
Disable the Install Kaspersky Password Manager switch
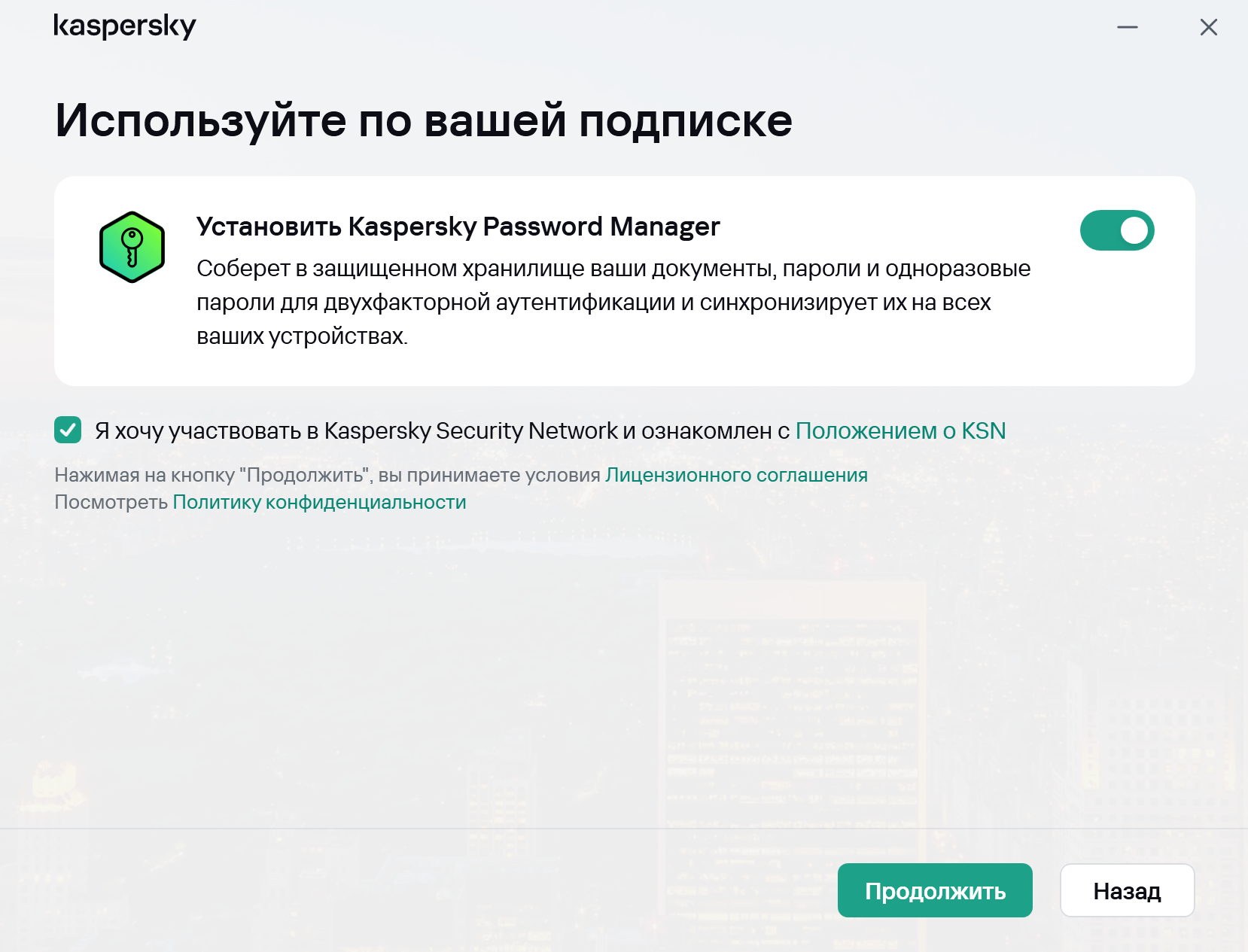[x=1117, y=230]
